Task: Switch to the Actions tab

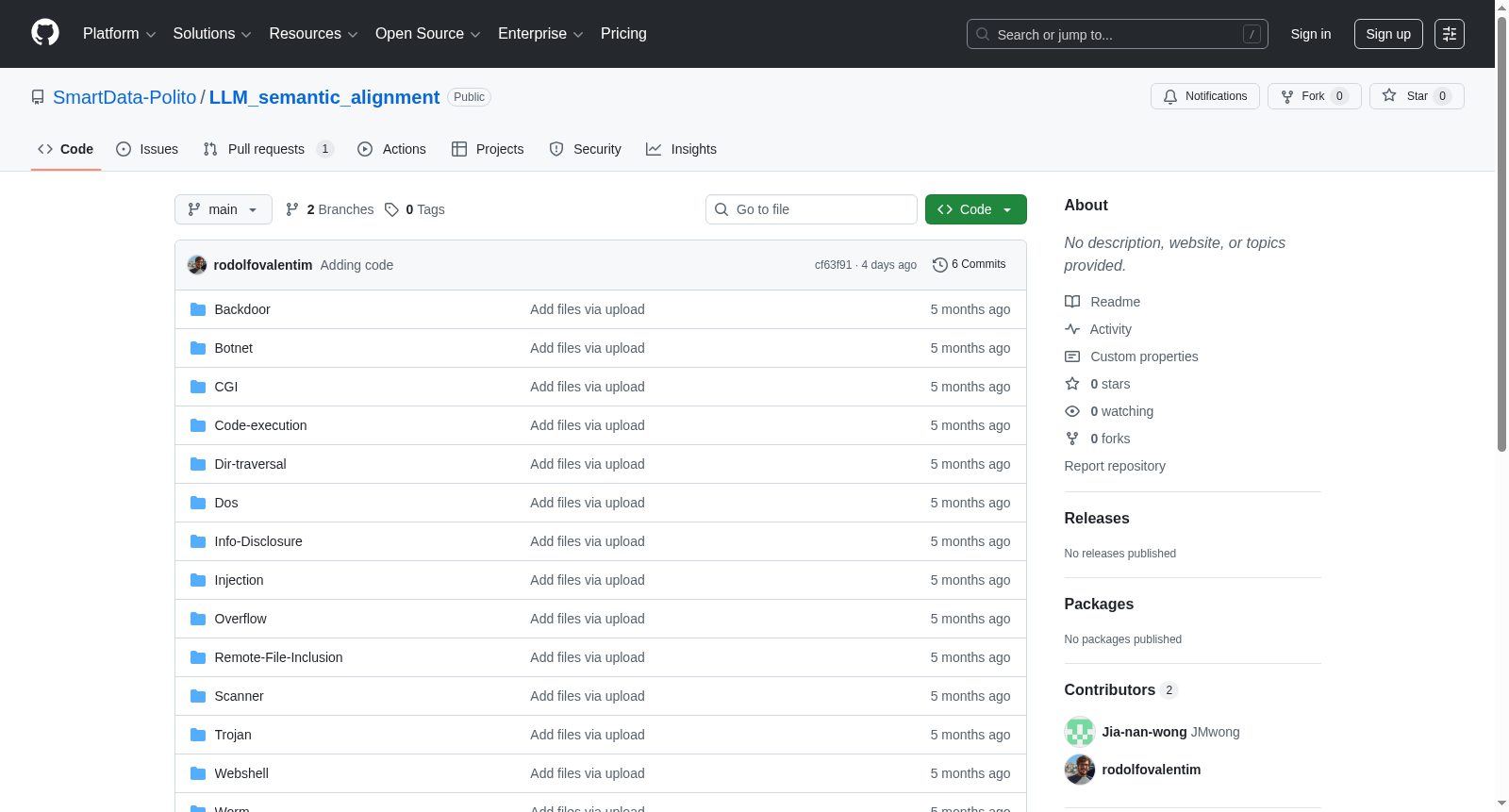Action: point(391,149)
